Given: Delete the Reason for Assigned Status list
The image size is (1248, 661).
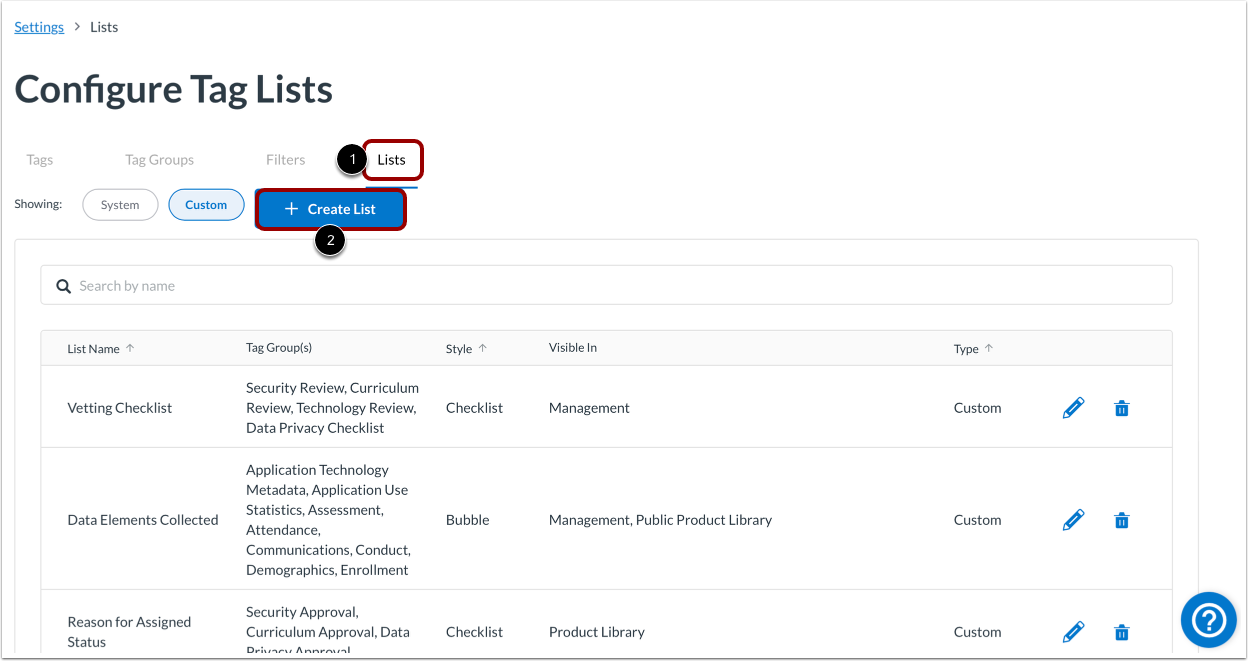Looking at the screenshot, I should coord(1121,631).
